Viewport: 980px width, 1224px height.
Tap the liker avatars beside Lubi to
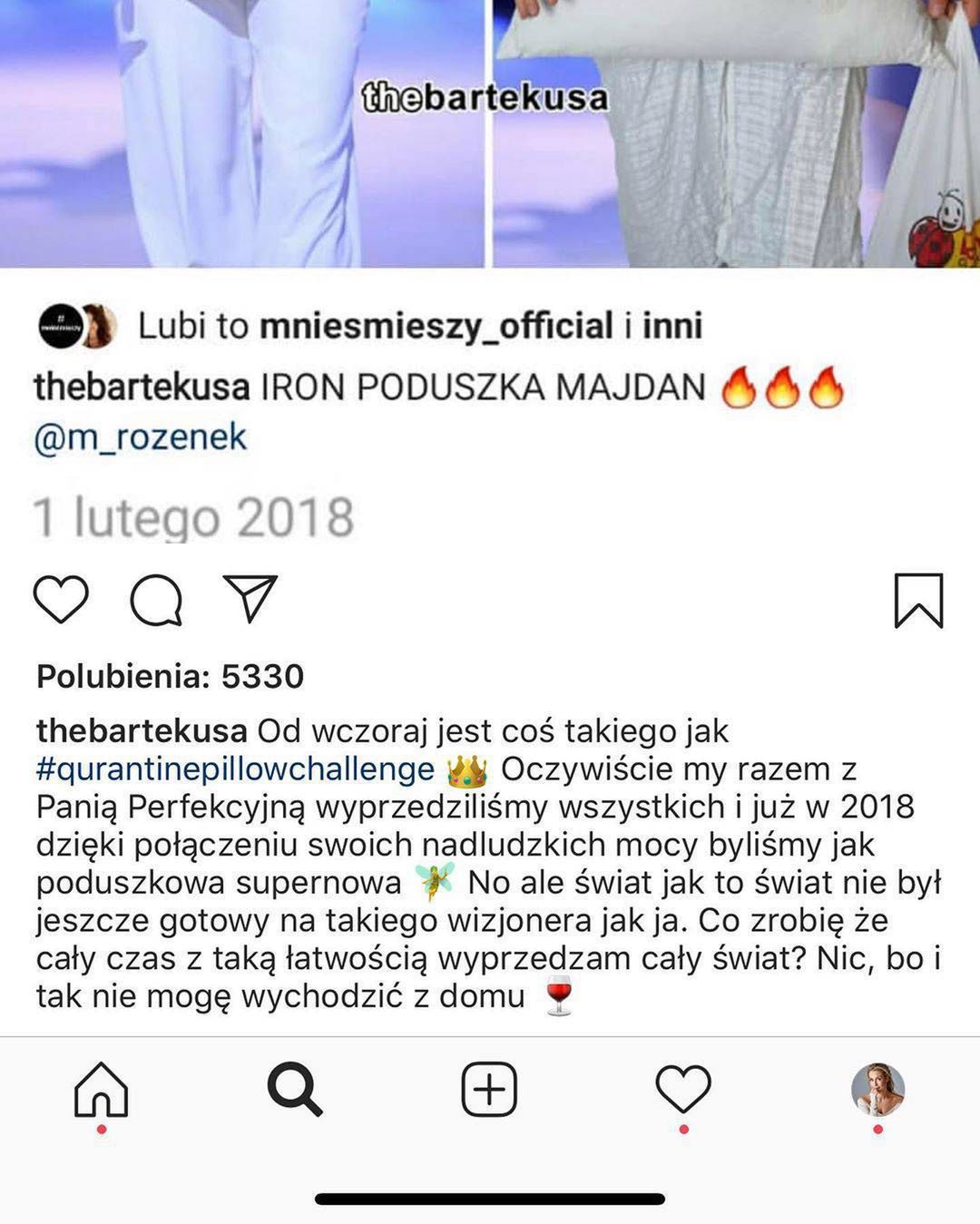click(x=78, y=327)
